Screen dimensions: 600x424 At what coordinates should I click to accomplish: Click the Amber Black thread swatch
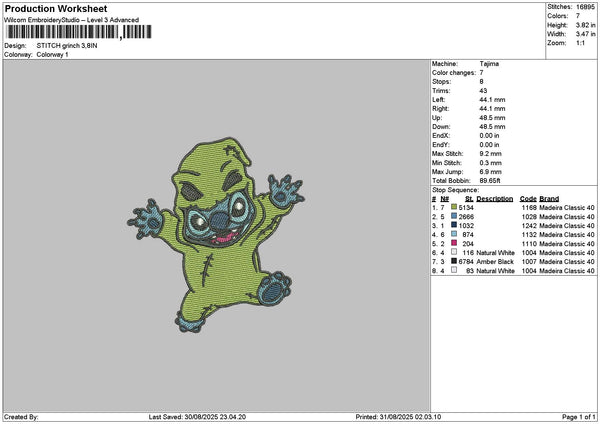coord(454,261)
